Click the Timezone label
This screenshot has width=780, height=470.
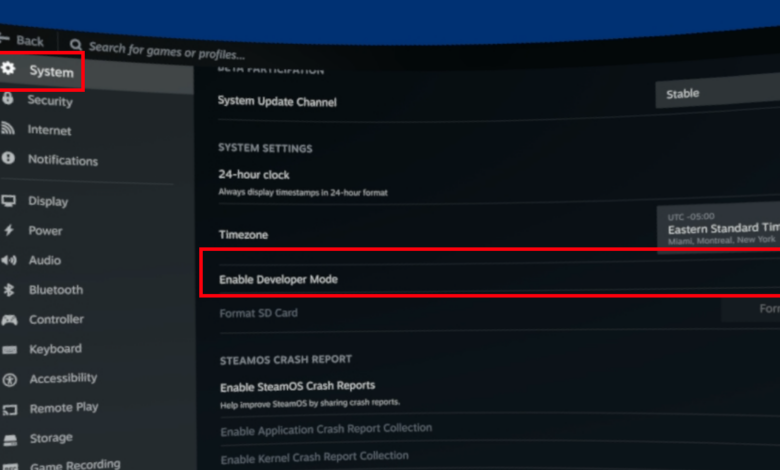click(x=243, y=235)
